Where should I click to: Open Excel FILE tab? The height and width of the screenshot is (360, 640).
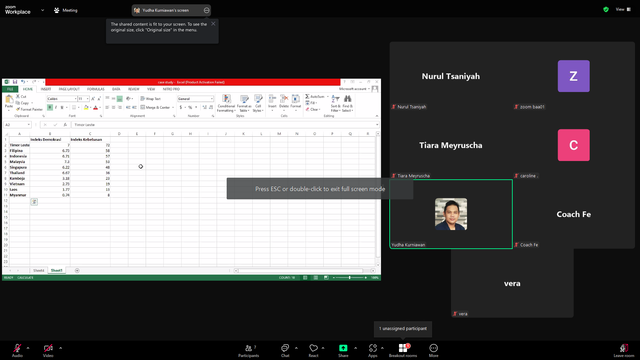[10, 89]
